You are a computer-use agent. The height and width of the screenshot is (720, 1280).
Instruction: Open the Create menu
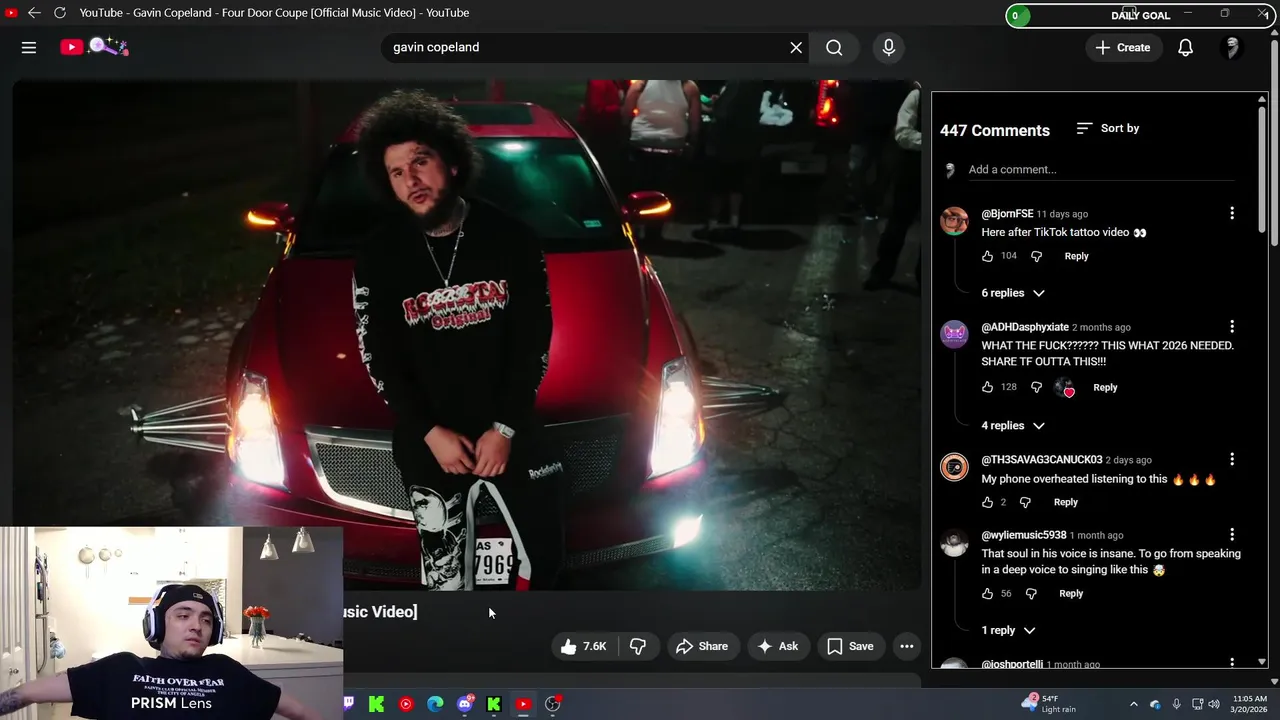tap(1123, 47)
